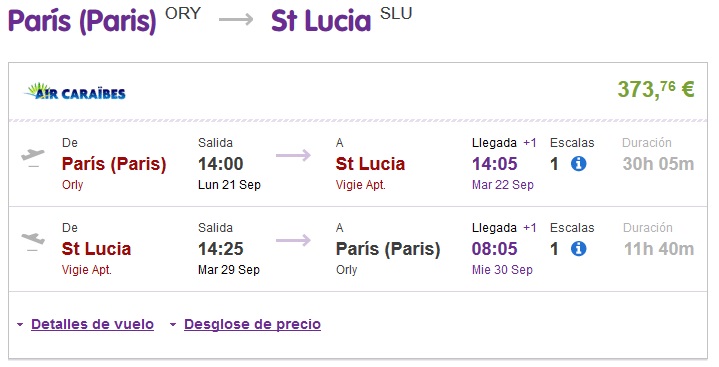Image resolution: width=719 pixels, height=367 pixels.
Task: Click the triangle before Detalles de vuelo
Action: coord(20,325)
